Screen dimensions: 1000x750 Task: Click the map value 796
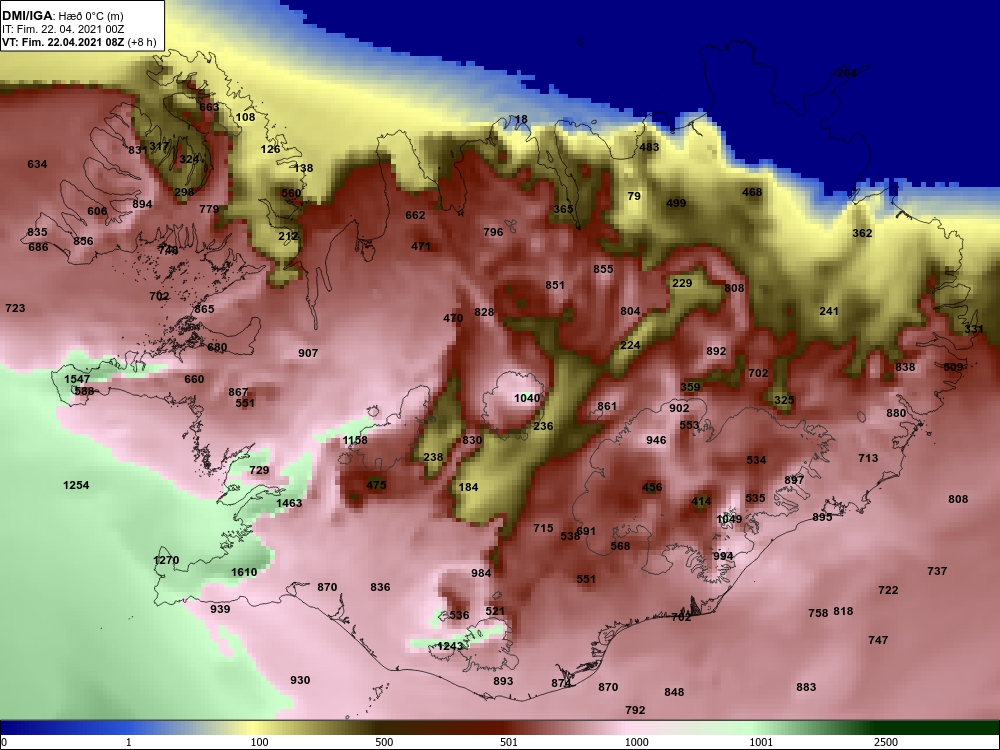pyautogui.click(x=493, y=232)
